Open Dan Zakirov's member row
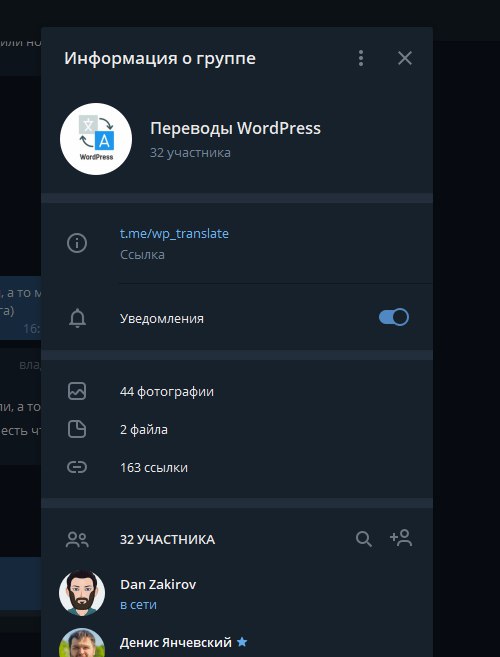The width and height of the screenshot is (500, 657). coord(237,593)
